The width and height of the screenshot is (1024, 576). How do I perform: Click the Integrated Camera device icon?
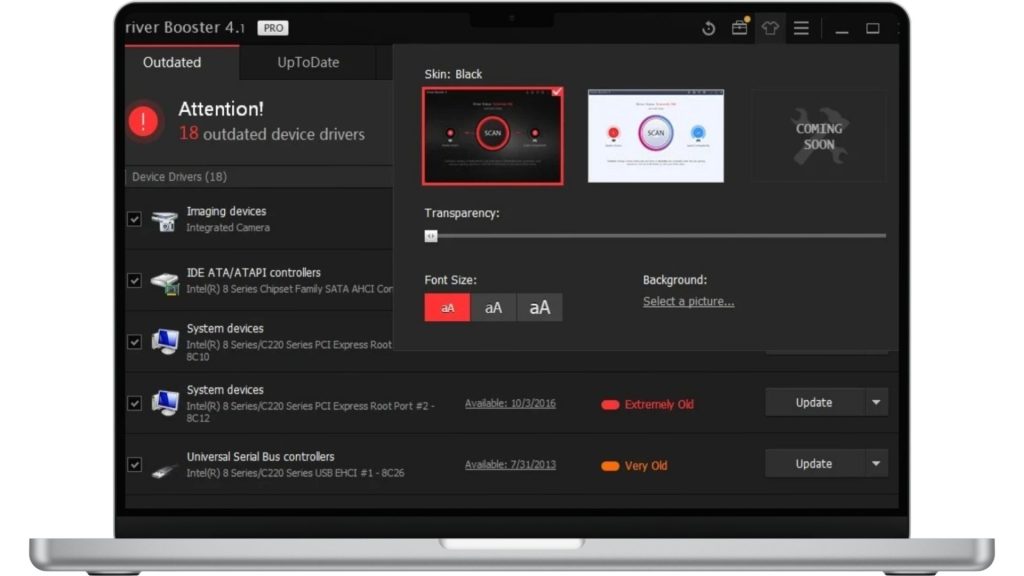pos(165,220)
